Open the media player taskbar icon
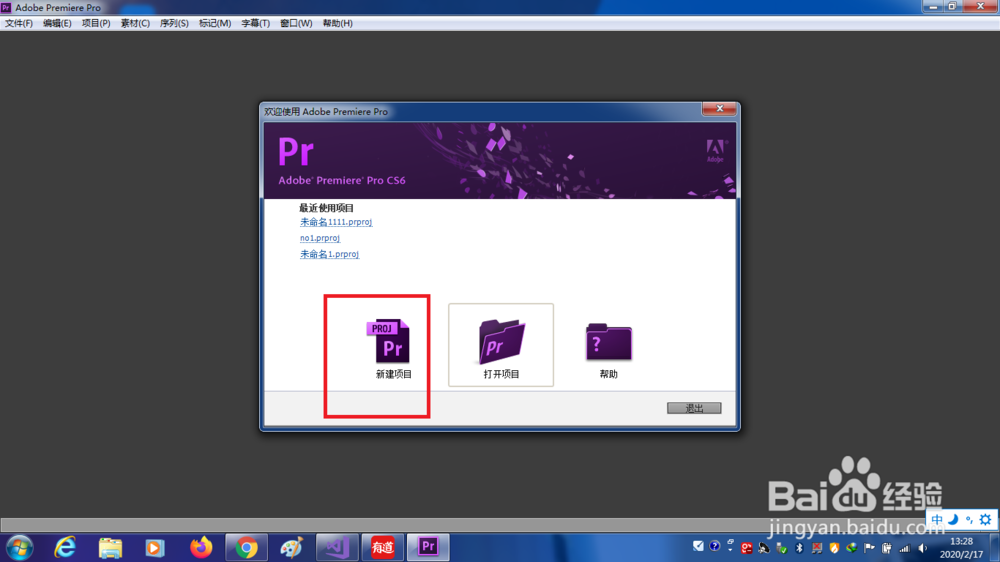Screen dimensions: 1000x562 point(154,547)
